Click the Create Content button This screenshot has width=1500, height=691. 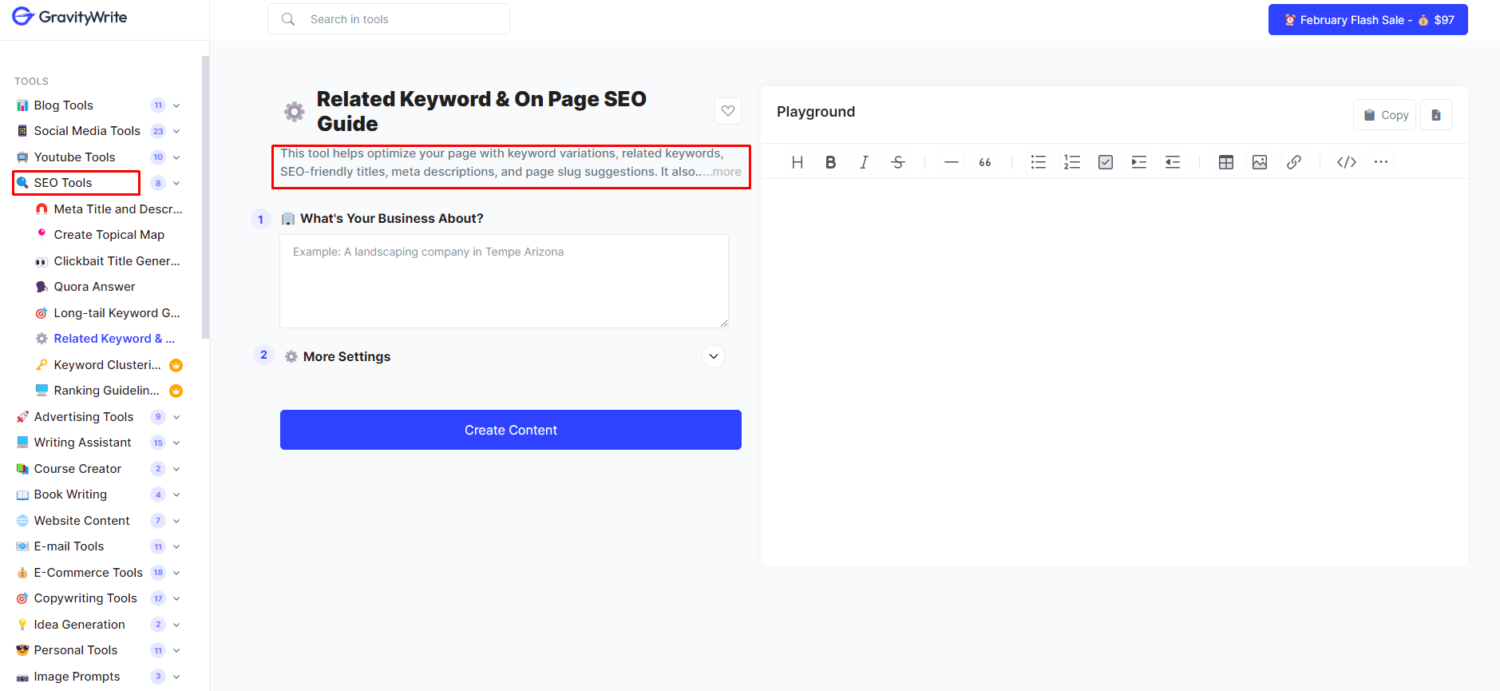(x=510, y=430)
